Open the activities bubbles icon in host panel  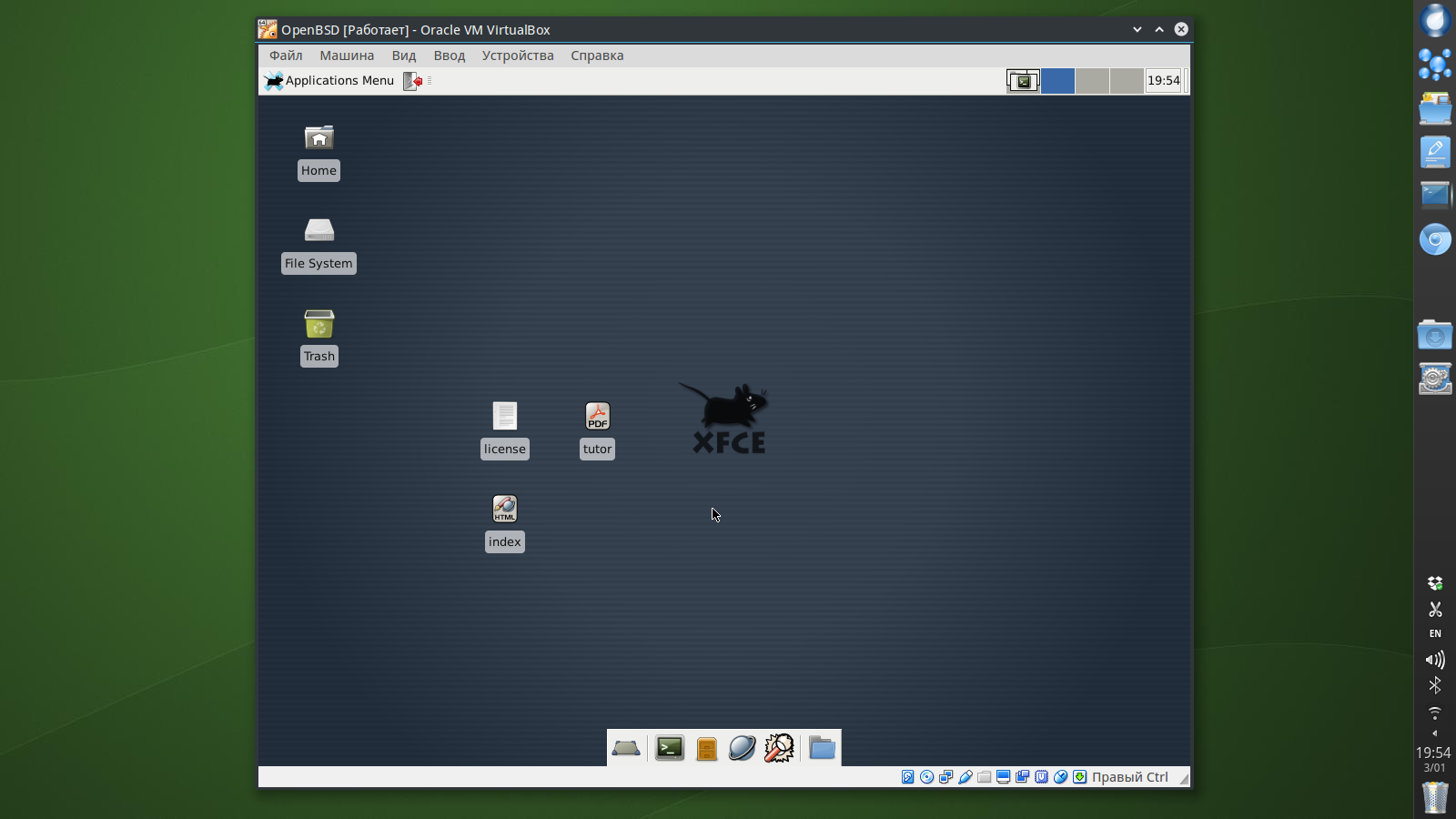(1435, 64)
